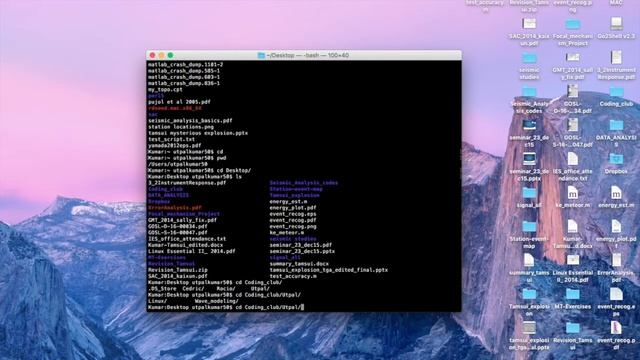
Task: Open the Dropbox folder on the desktop
Action: point(616,159)
